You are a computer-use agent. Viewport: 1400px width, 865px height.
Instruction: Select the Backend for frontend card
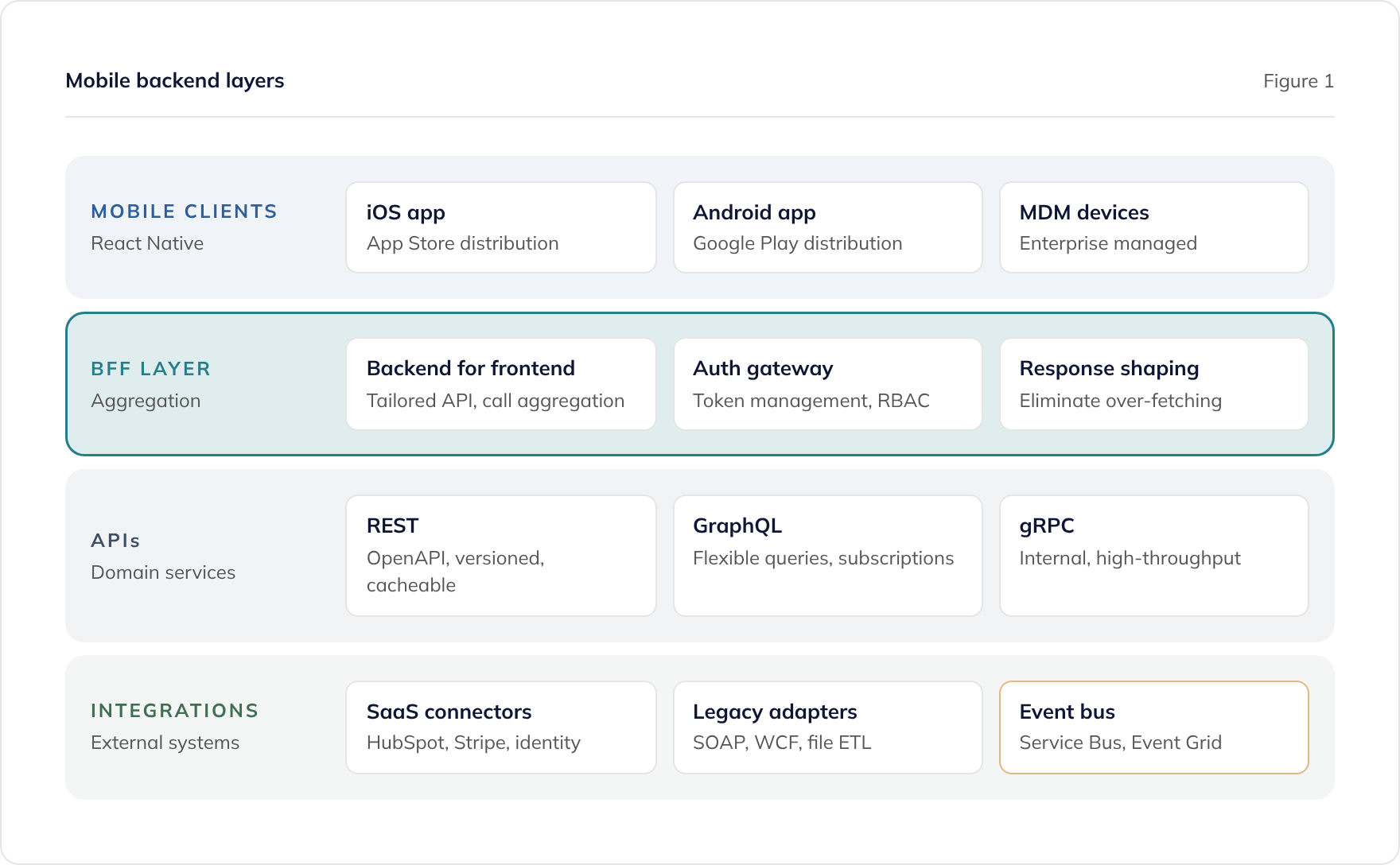501,384
